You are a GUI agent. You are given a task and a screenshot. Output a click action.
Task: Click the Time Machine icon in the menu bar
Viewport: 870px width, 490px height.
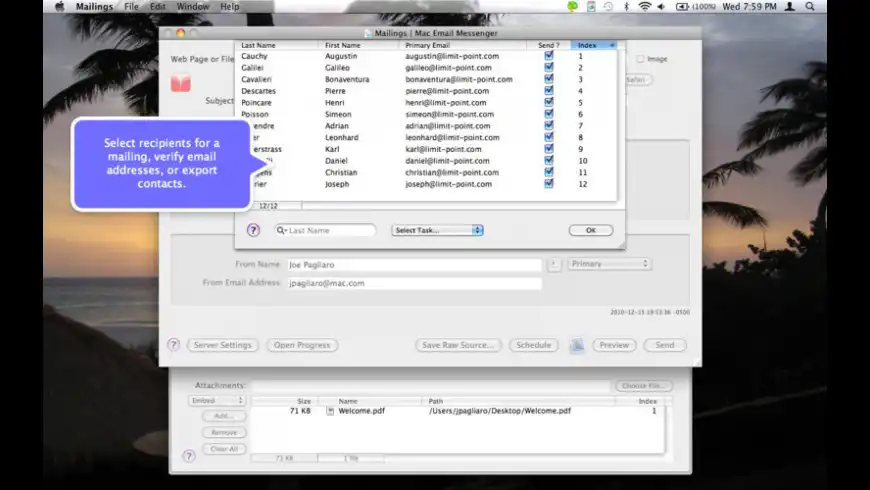pyautogui.click(x=609, y=7)
